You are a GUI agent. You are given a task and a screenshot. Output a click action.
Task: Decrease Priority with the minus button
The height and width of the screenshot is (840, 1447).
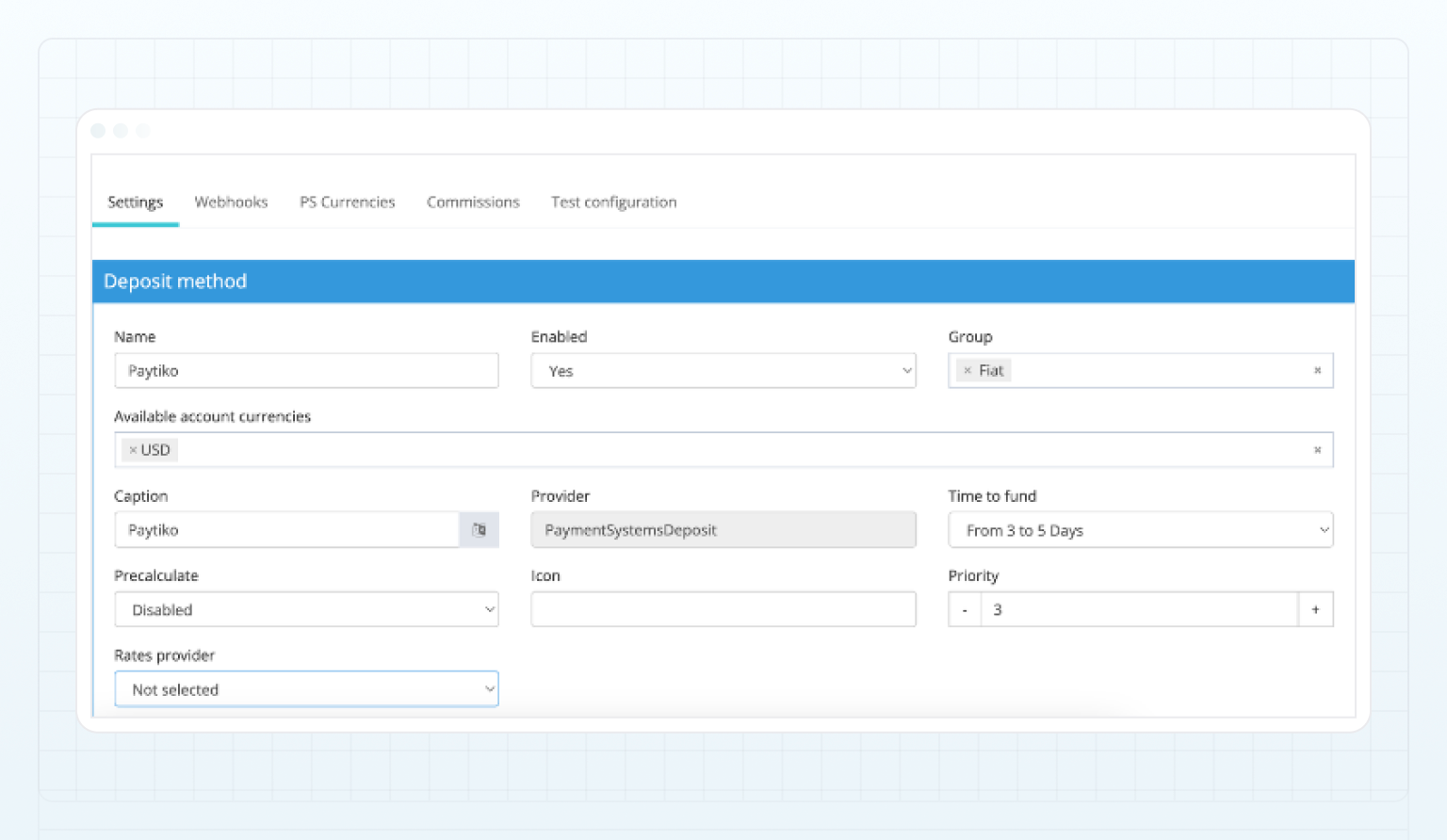pyautogui.click(x=965, y=610)
